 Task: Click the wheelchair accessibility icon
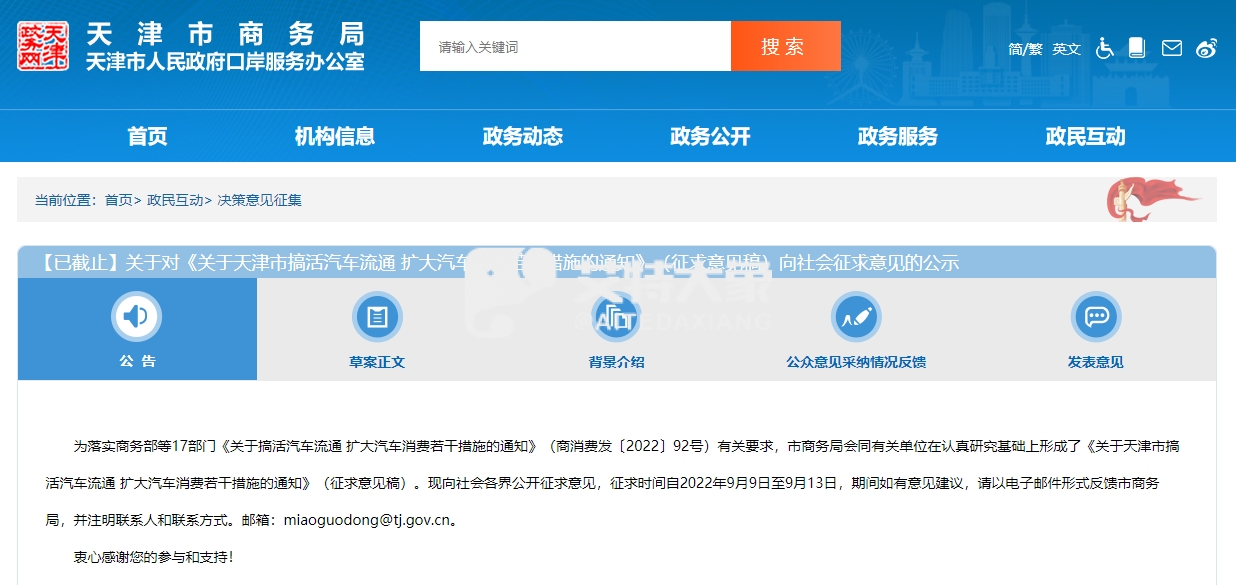point(1105,48)
